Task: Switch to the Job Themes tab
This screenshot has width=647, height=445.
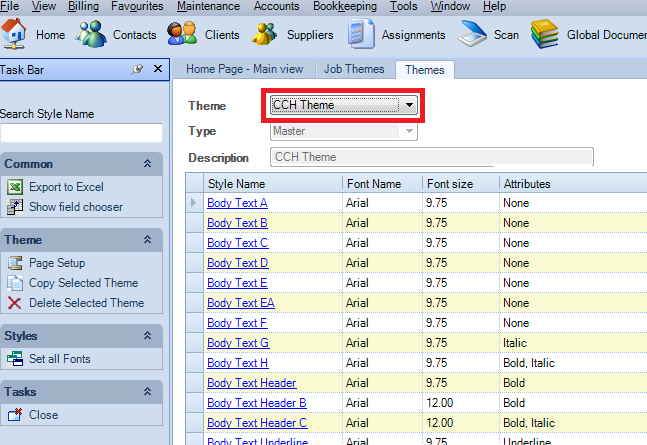Action: tap(354, 69)
